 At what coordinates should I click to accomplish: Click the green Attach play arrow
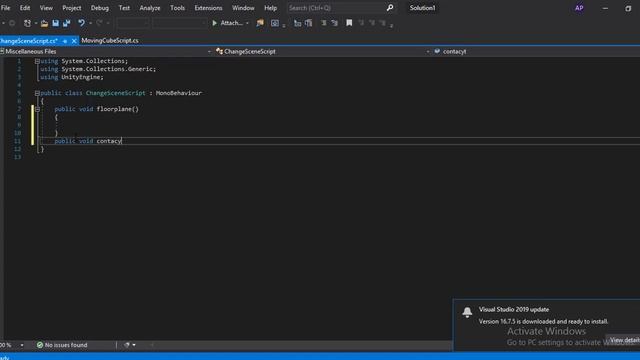point(214,23)
